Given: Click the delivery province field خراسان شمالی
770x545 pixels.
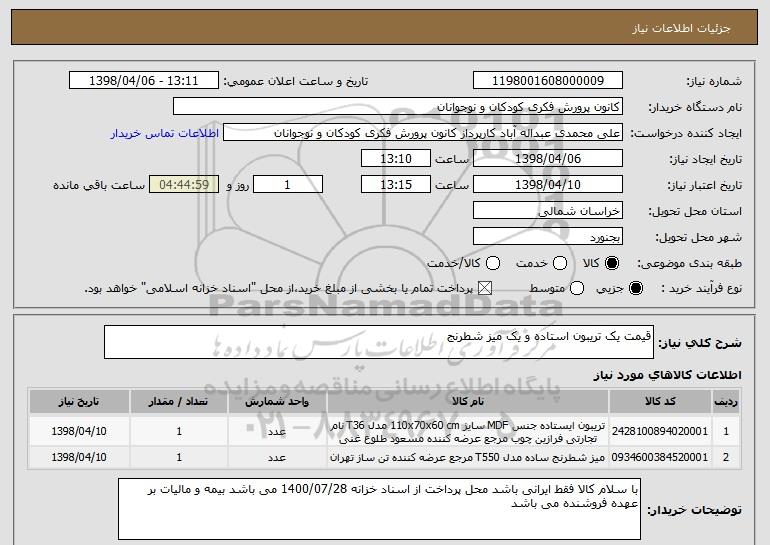Looking at the screenshot, I should 548,211.
